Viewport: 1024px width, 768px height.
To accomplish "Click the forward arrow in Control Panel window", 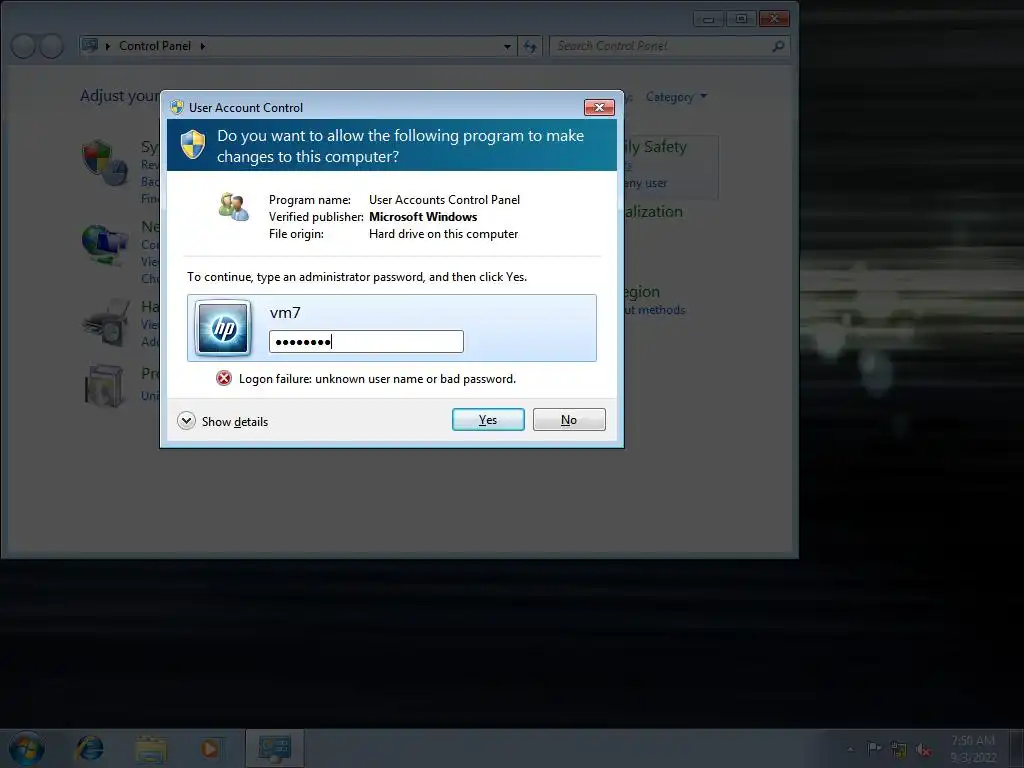I will click(x=52, y=46).
